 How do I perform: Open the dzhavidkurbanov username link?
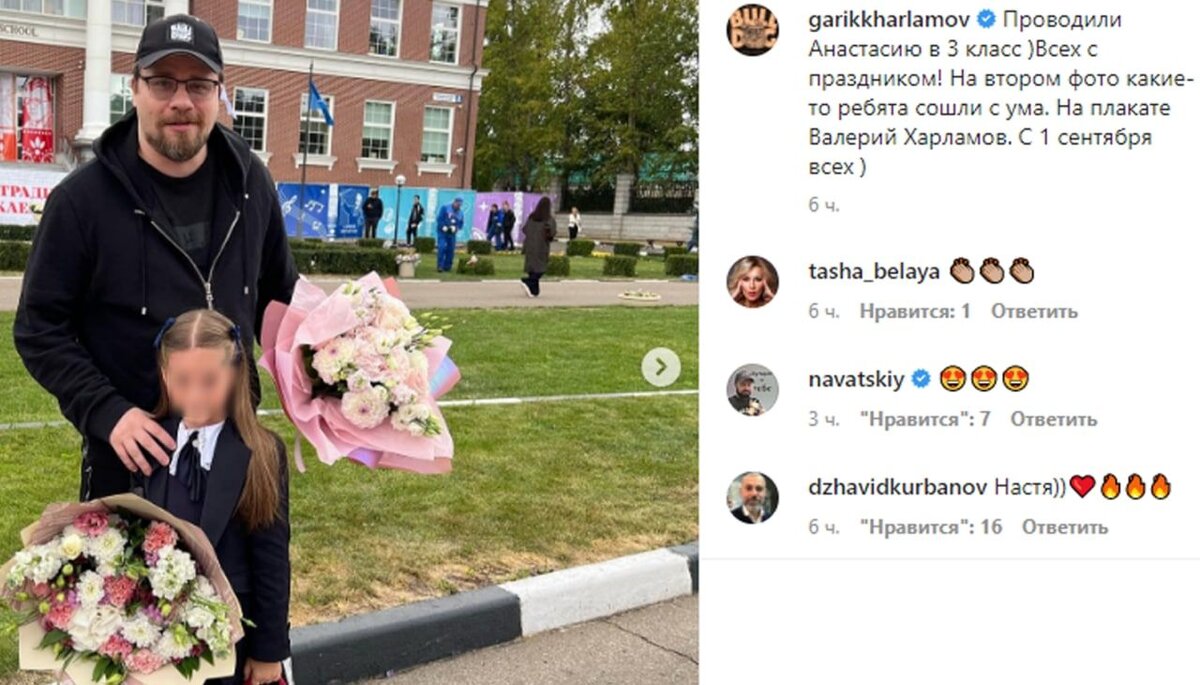pyautogui.click(x=898, y=487)
